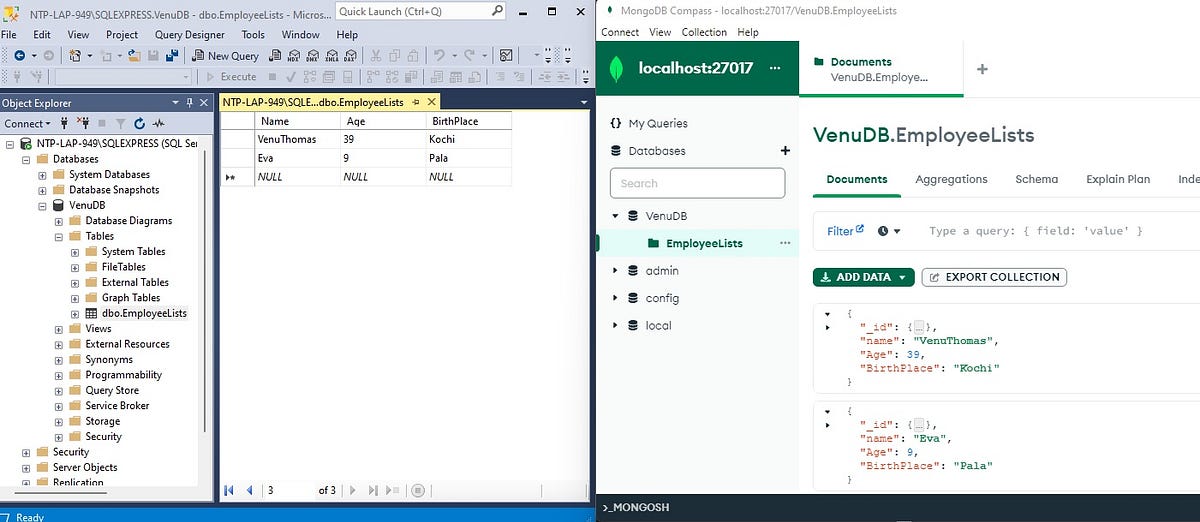Click the plus icon to create database
Image resolution: width=1200 pixels, height=522 pixels.
[x=785, y=151]
